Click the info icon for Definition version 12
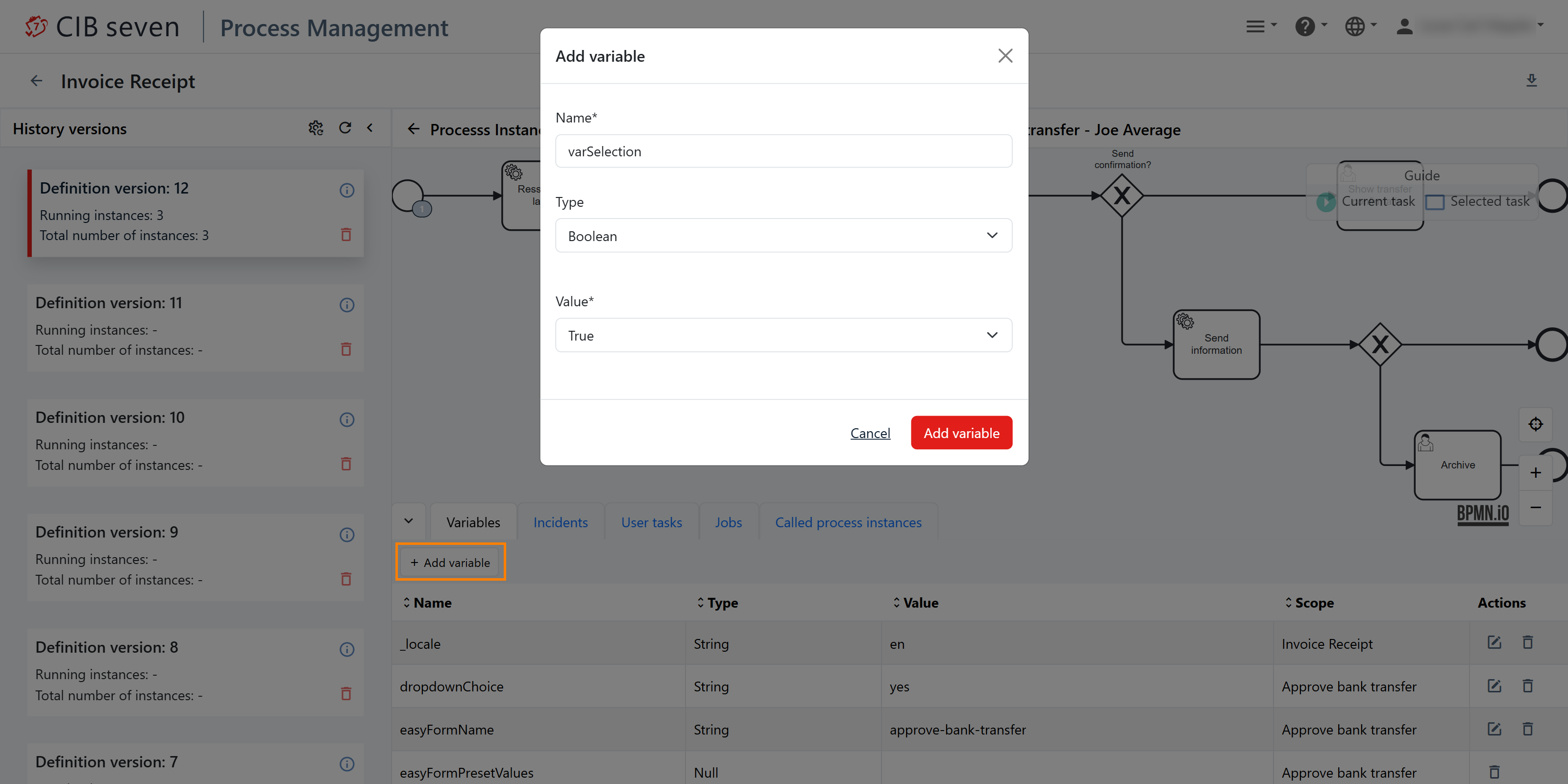1568x784 pixels. coord(346,190)
